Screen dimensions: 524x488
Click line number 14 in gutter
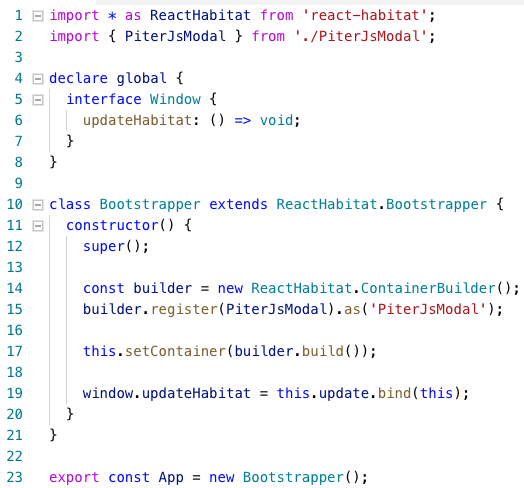15,288
